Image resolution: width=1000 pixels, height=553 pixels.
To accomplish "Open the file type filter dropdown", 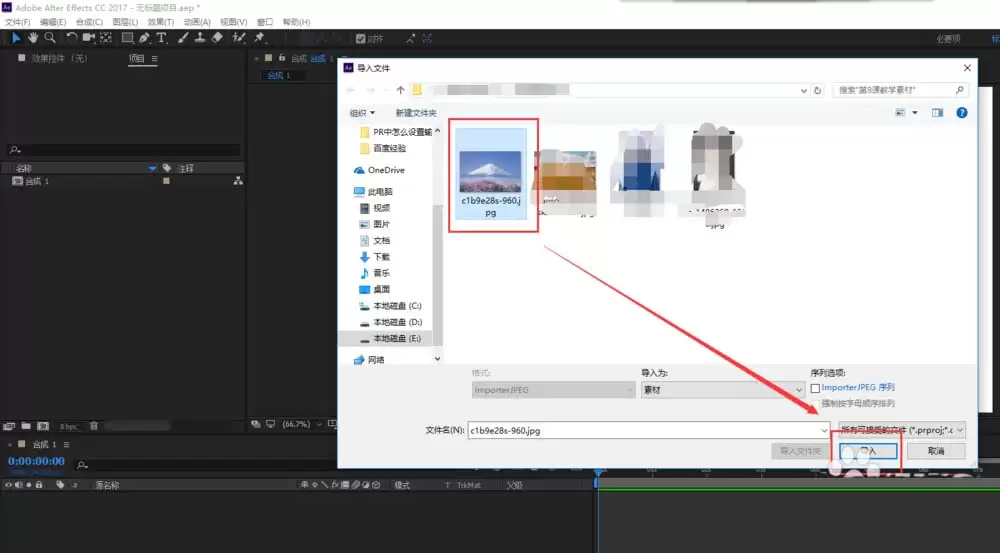I will 902,430.
